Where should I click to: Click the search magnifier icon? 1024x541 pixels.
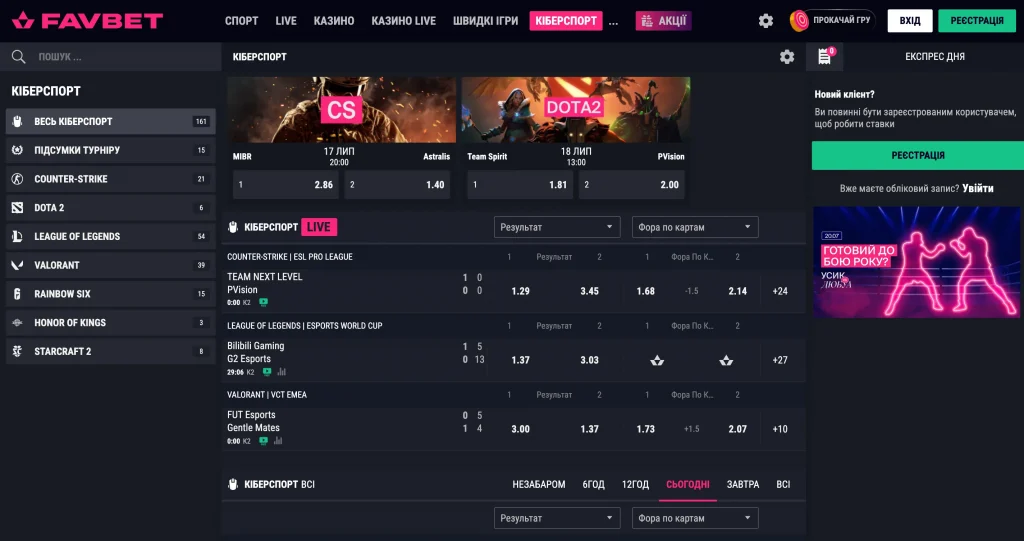click(x=18, y=57)
